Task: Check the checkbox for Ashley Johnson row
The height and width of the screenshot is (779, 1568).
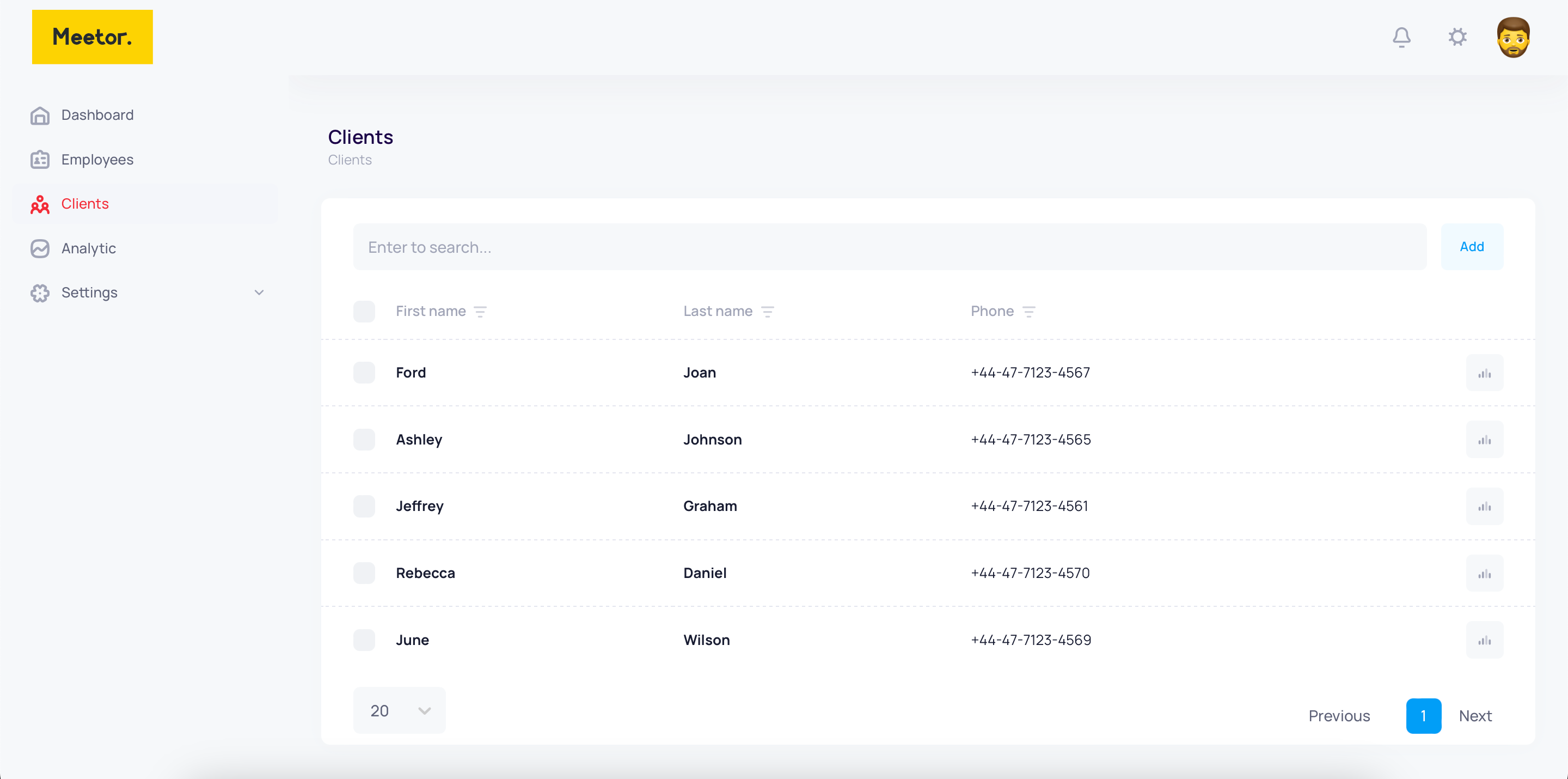Action: pyautogui.click(x=364, y=440)
